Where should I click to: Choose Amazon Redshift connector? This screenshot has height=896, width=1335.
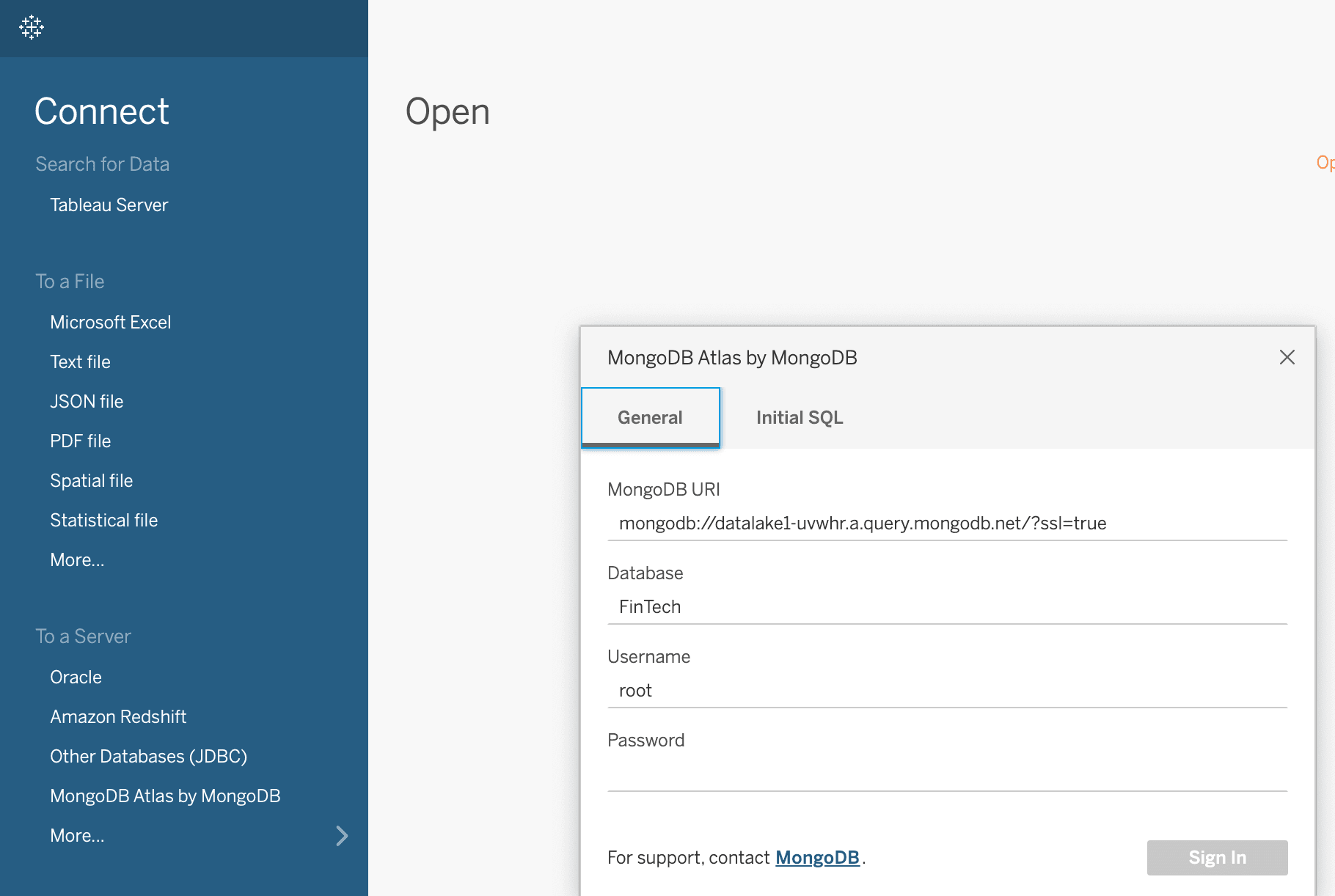118,716
